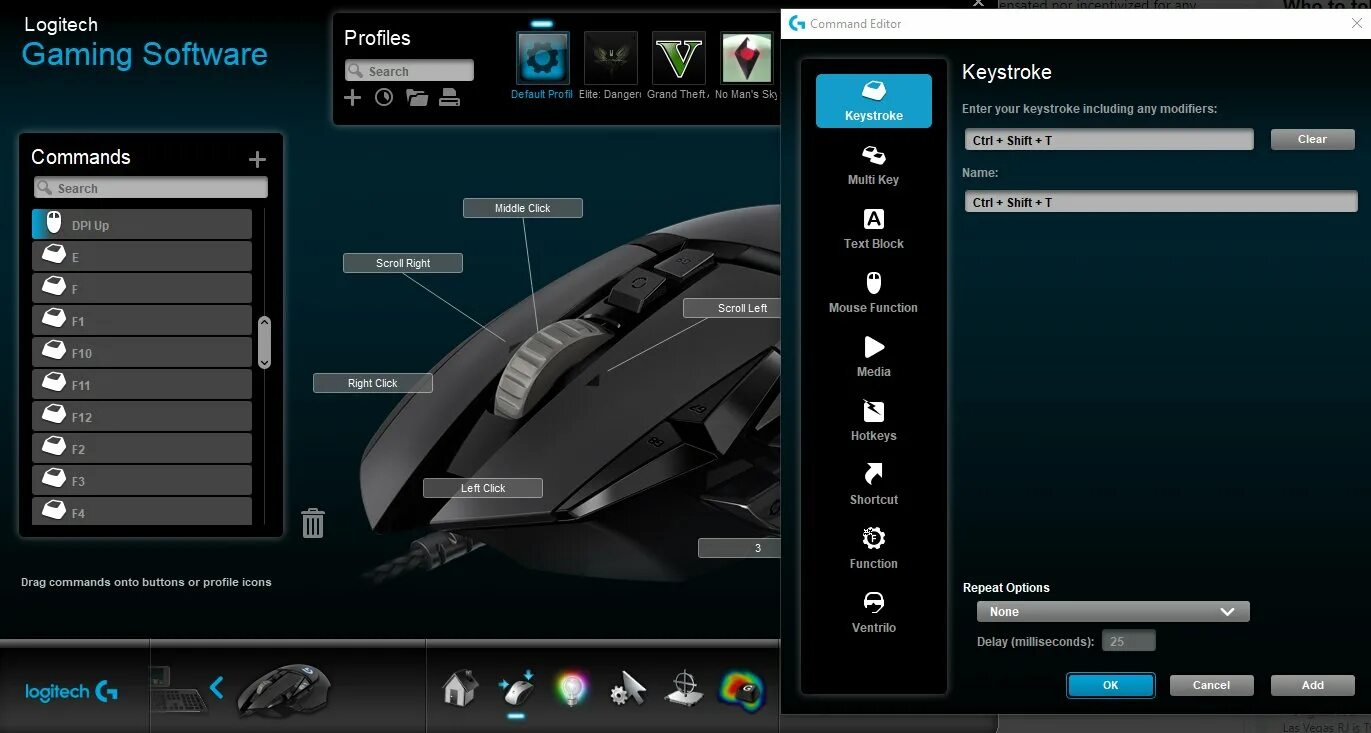1371x733 pixels.
Task: Click the Logitech G logo
Action: (71, 691)
